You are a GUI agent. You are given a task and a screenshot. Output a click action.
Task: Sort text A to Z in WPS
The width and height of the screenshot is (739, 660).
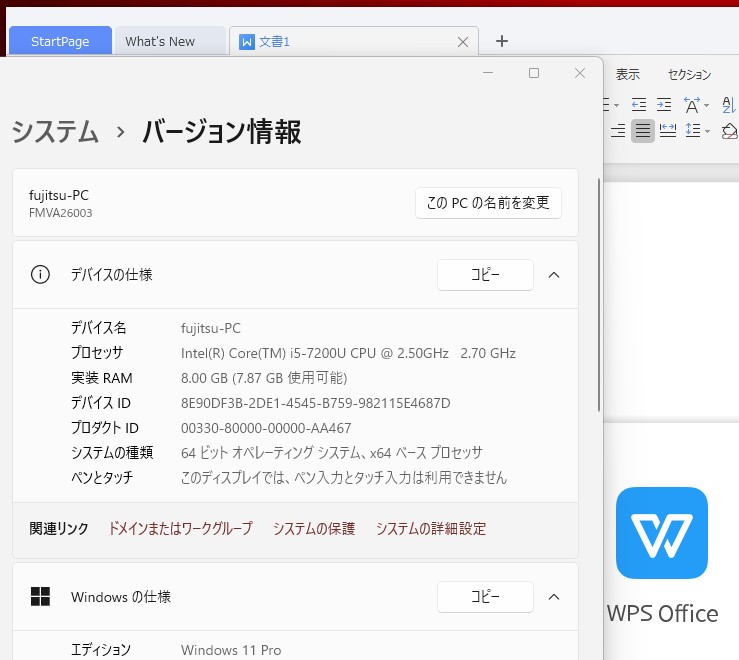coord(729,105)
